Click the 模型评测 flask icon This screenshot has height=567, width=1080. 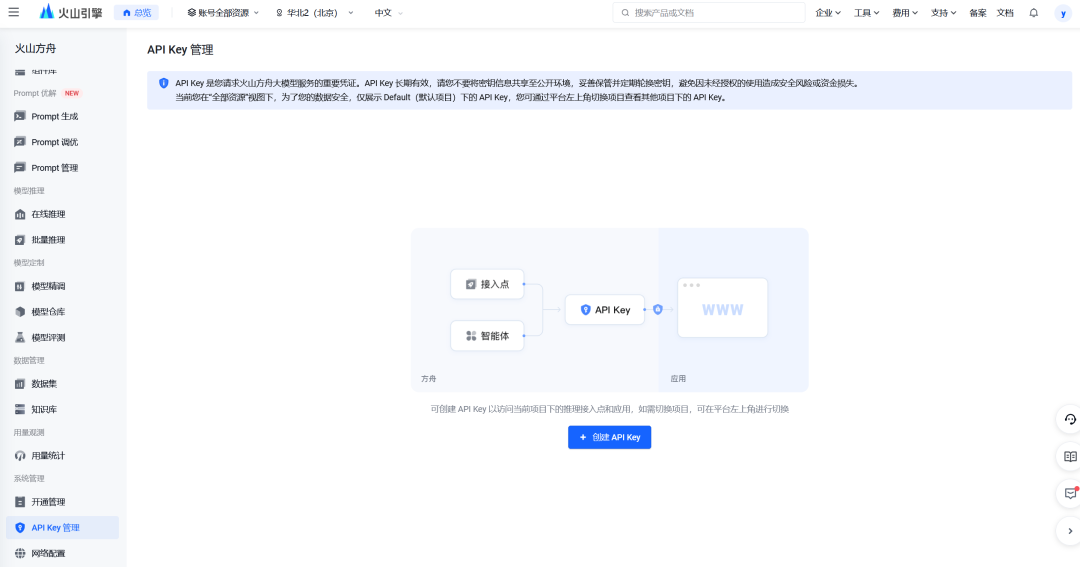click(20, 337)
